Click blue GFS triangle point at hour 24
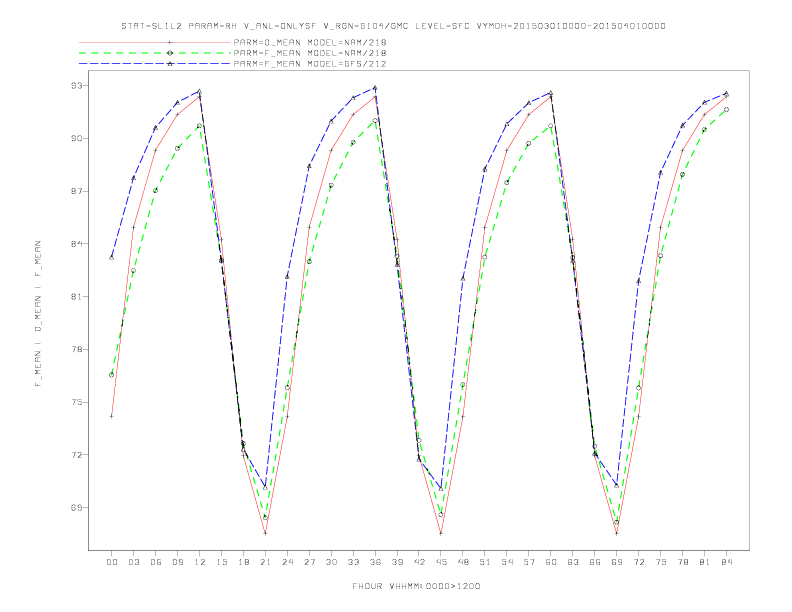This screenshot has width=792, height=612. (287, 277)
